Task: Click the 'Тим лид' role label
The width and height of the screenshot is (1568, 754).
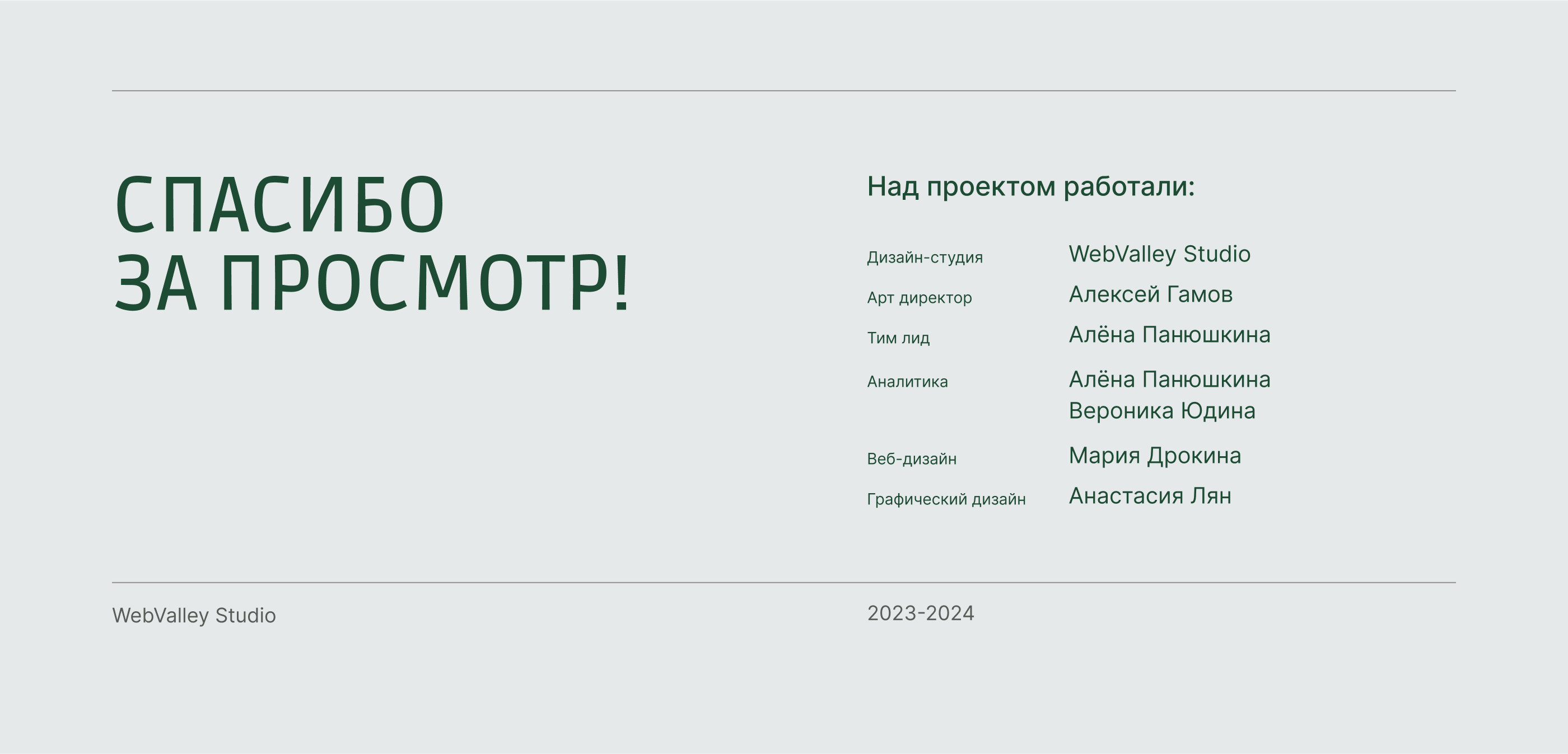Action: [x=898, y=338]
